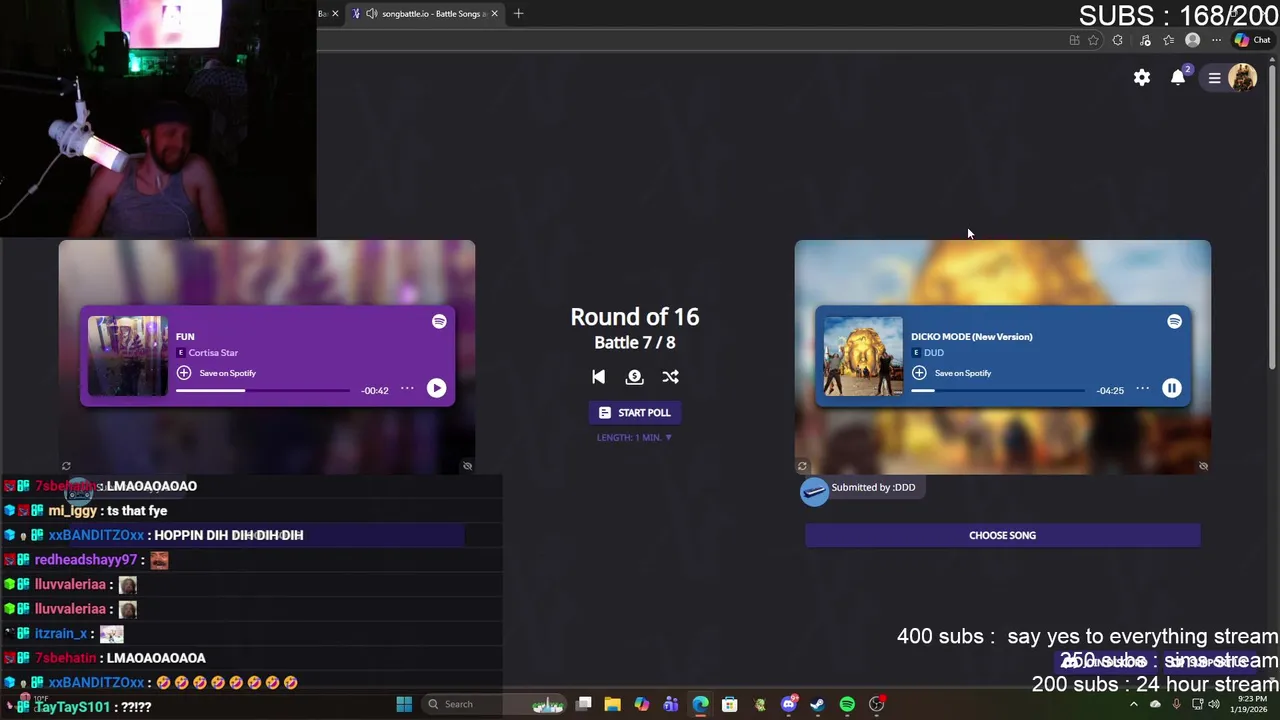Click chat username redheadshayy97
The height and width of the screenshot is (720, 1280).
[x=86, y=560]
